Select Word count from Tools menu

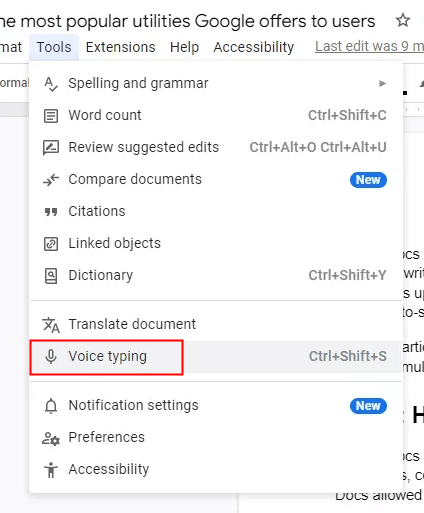[216, 115]
